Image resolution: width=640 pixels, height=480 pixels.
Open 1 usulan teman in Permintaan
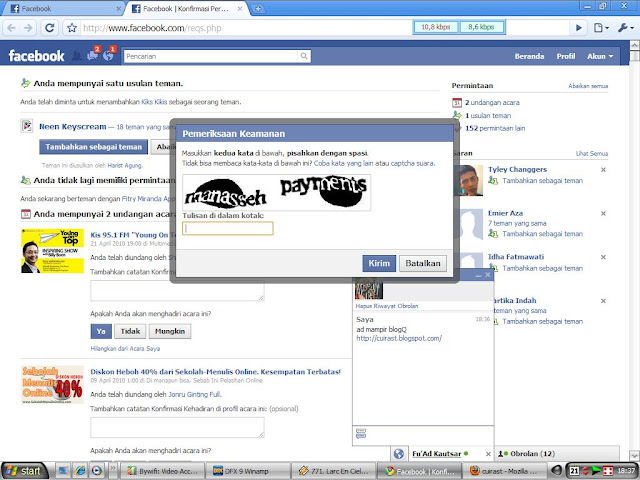click(488, 116)
